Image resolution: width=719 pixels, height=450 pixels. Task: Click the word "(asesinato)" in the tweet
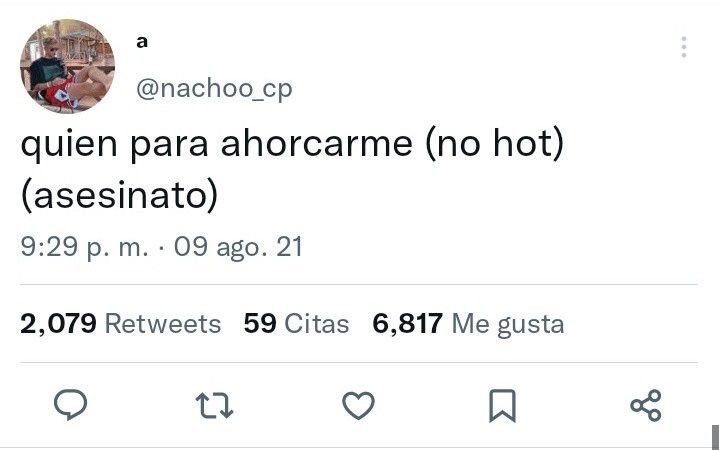point(120,196)
